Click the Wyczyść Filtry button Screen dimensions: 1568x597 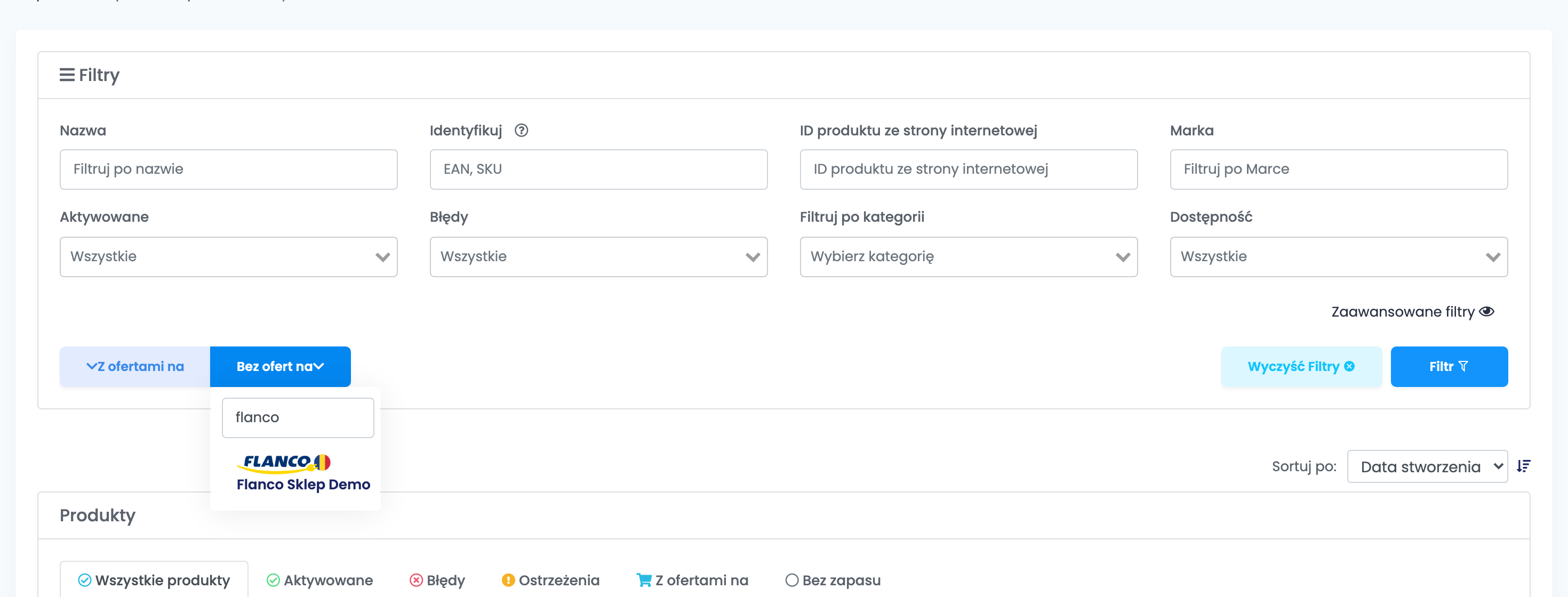1301,366
